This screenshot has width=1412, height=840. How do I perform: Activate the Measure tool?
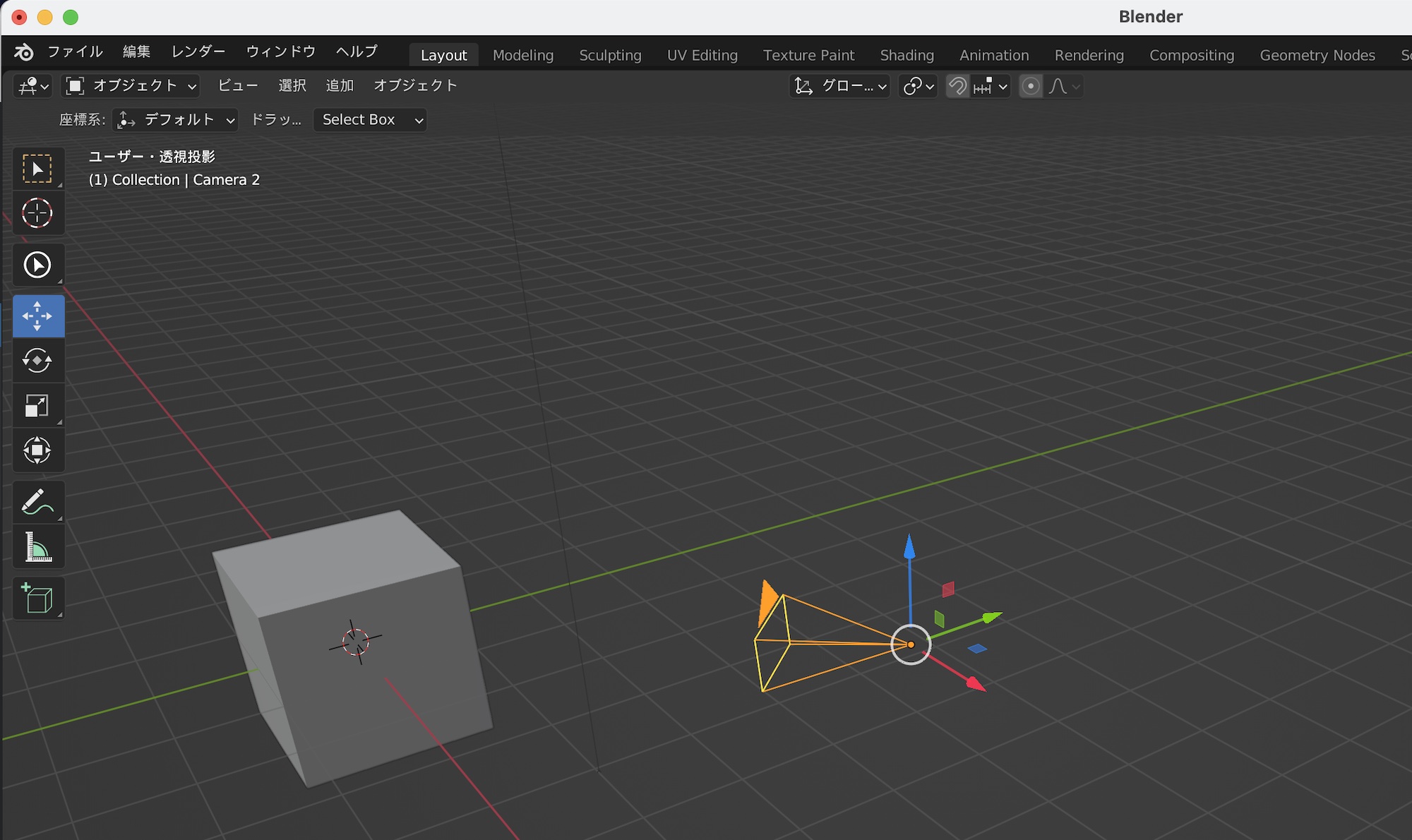[x=38, y=546]
